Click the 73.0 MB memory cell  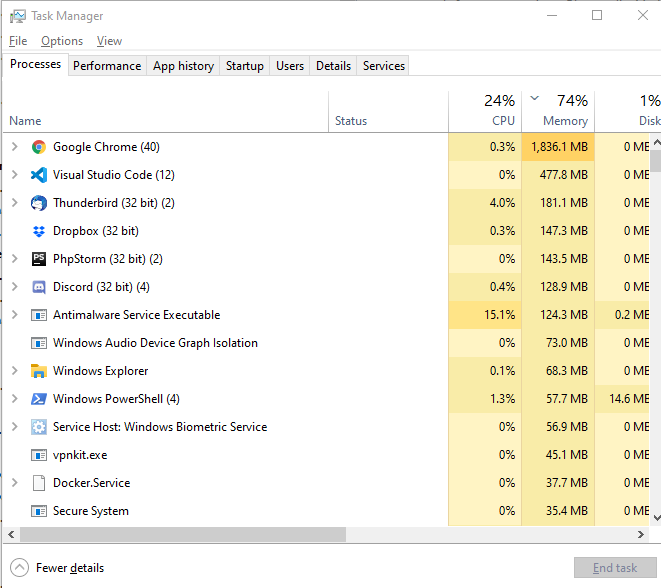[x=558, y=343]
